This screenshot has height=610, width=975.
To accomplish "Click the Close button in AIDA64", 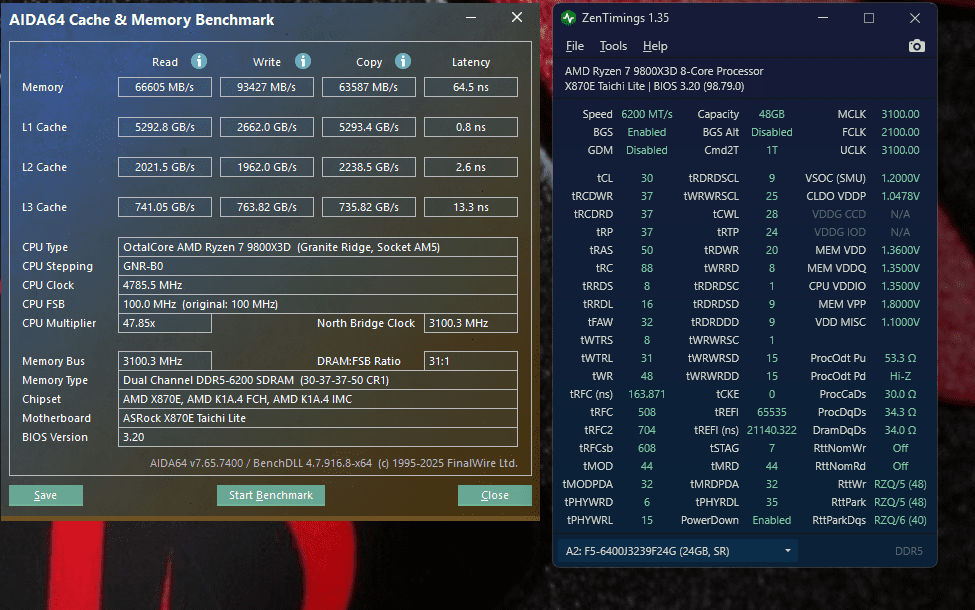I will coord(495,495).
